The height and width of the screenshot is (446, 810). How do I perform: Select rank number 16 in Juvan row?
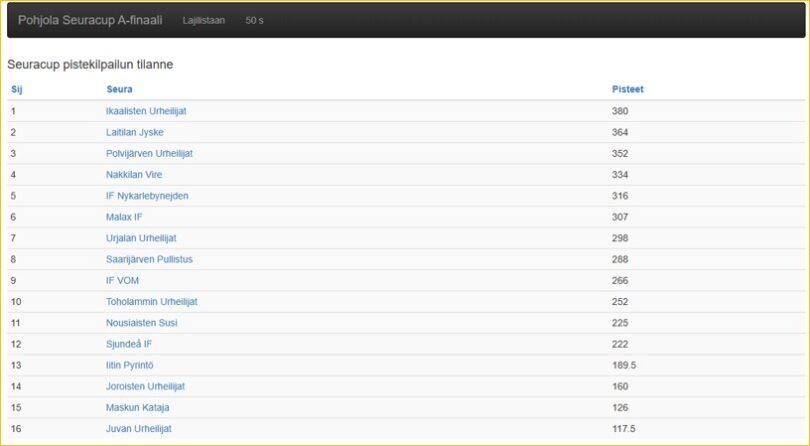[16, 429]
